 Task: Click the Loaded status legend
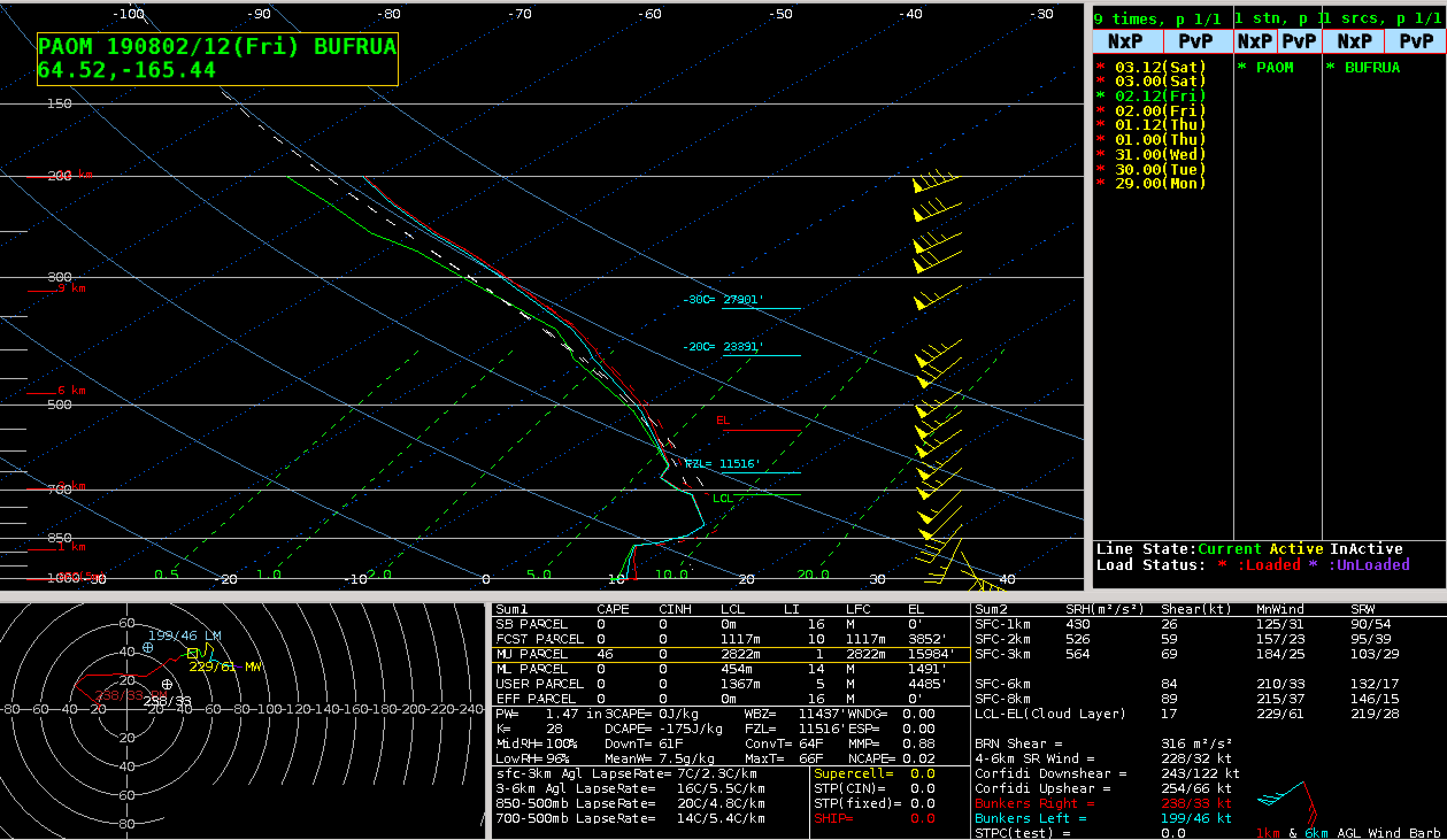click(1260, 564)
